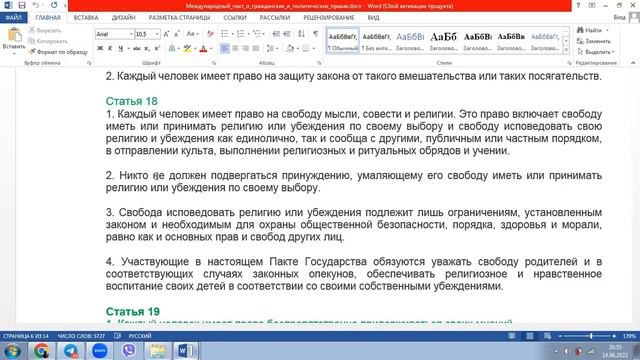Apply the Обычный style
The height and width of the screenshot is (360, 640).
point(342,41)
